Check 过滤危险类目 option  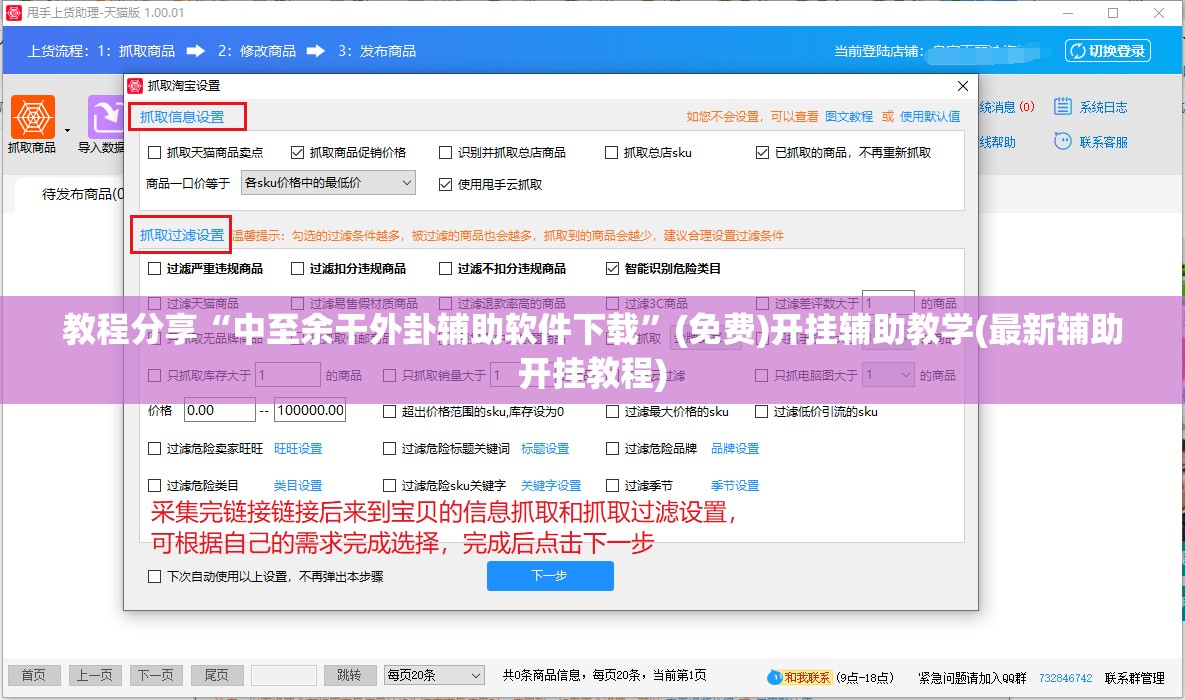(x=155, y=485)
